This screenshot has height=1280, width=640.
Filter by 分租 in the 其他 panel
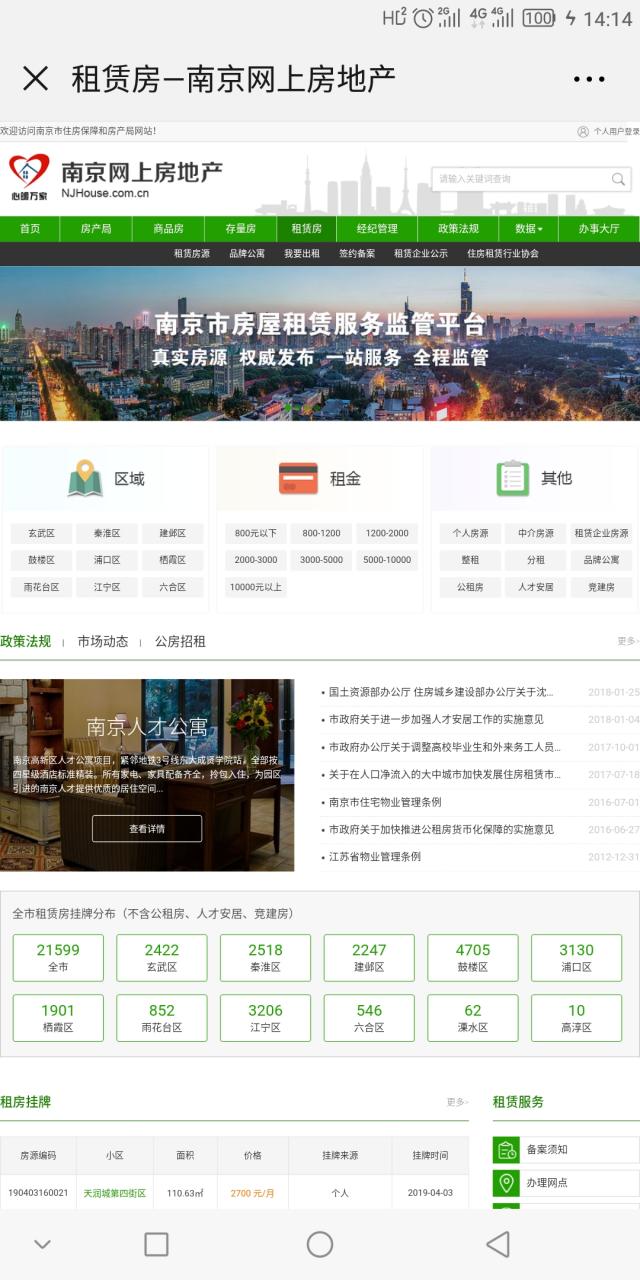pos(536,560)
